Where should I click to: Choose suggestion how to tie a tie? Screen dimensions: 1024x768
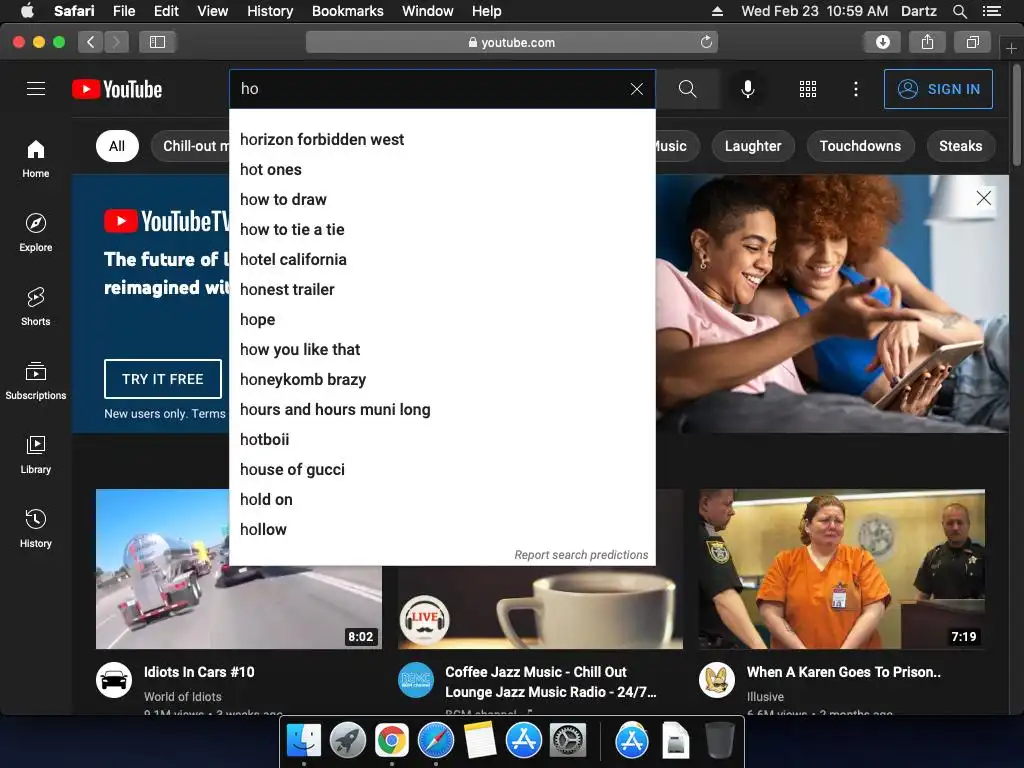tap(442, 229)
